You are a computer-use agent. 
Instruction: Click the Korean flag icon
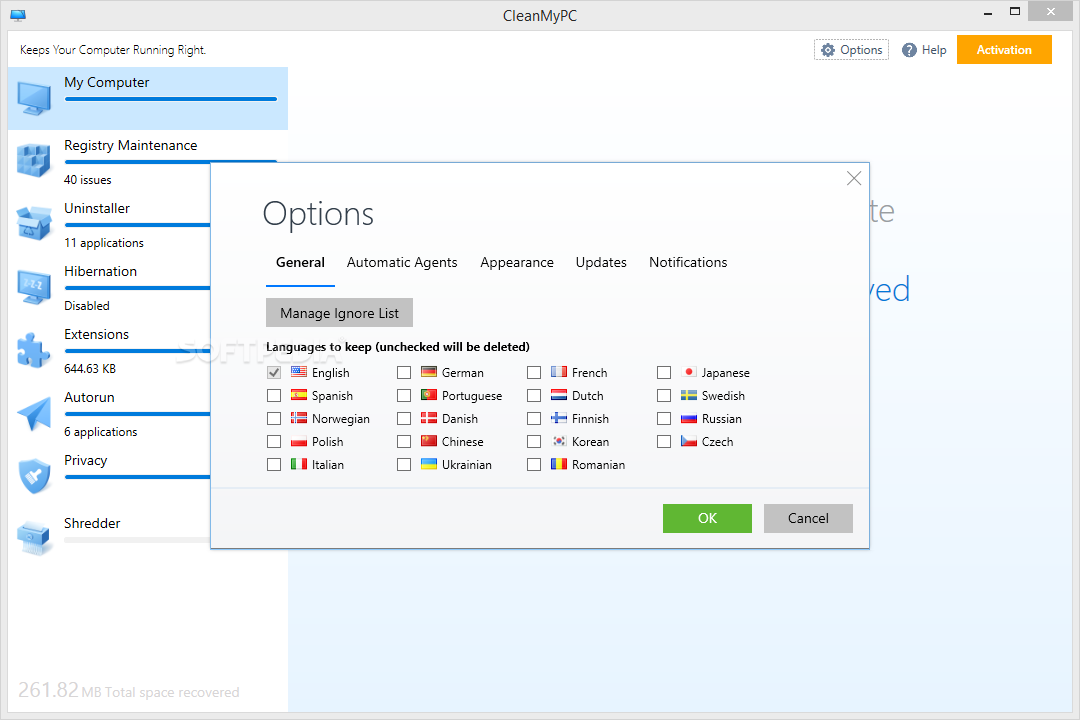pos(559,441)
